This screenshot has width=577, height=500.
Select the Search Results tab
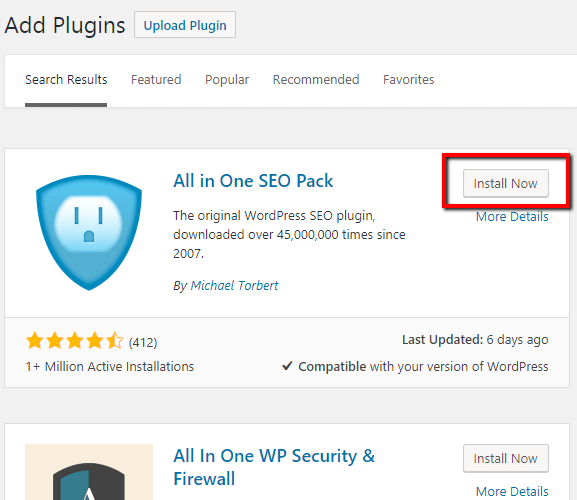[66, 79]
